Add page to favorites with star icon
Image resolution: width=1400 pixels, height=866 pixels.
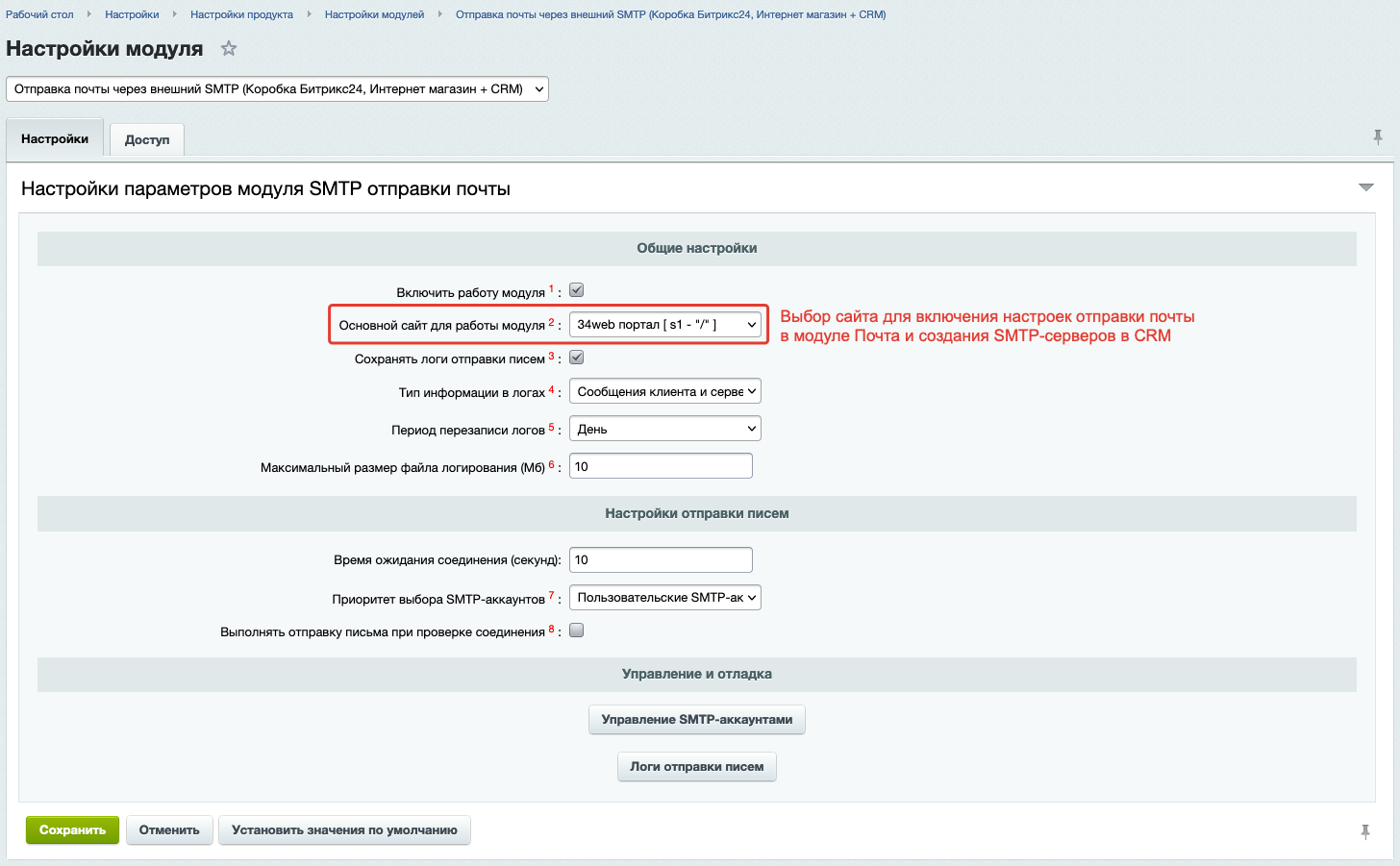[229, 48]
